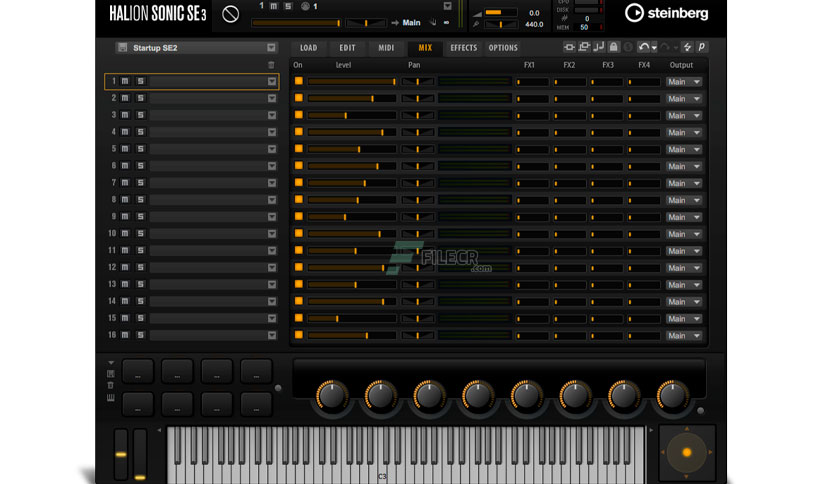Switch to the LOAD tab

309,48
